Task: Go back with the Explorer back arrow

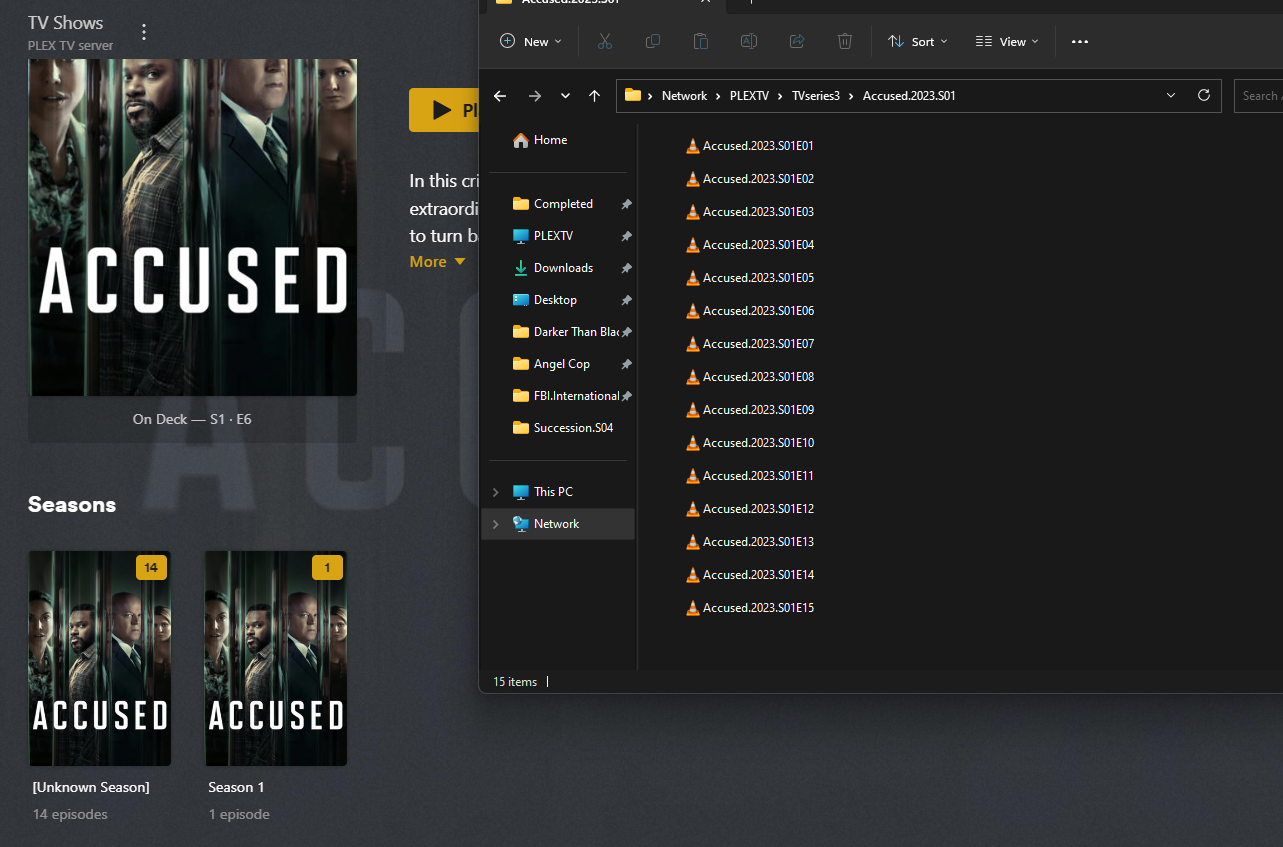Action: point(500,96)
